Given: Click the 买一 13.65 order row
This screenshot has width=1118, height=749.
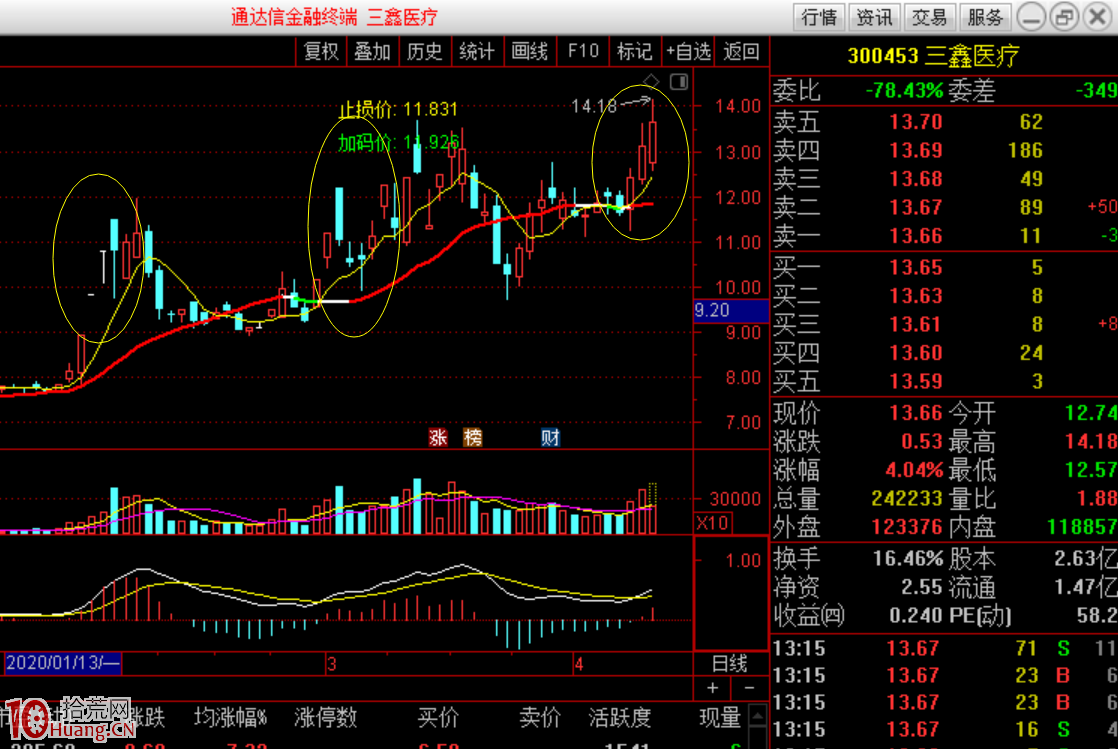Looking at the screenshot, I should [x=944, y=268].
